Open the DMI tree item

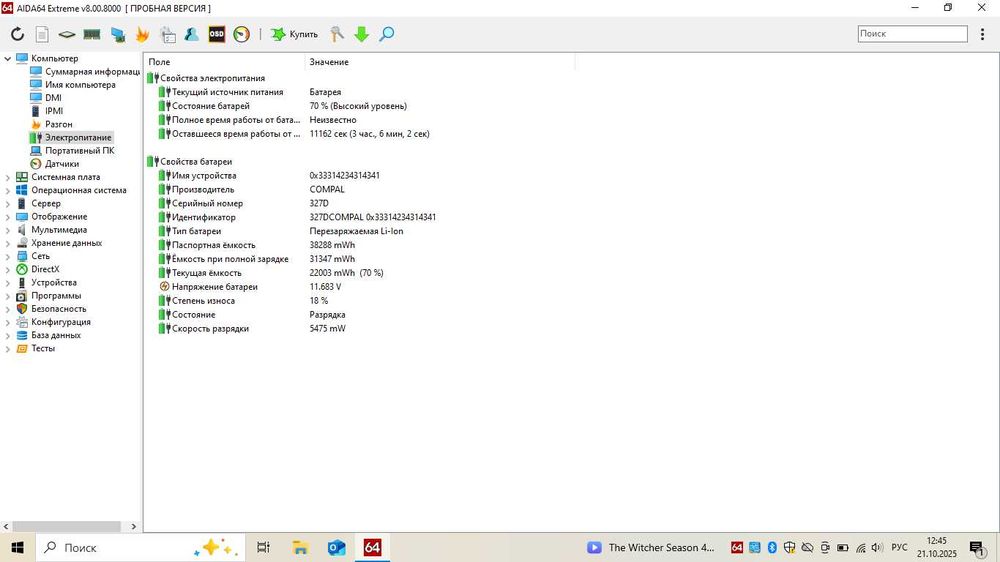[54, 98]
